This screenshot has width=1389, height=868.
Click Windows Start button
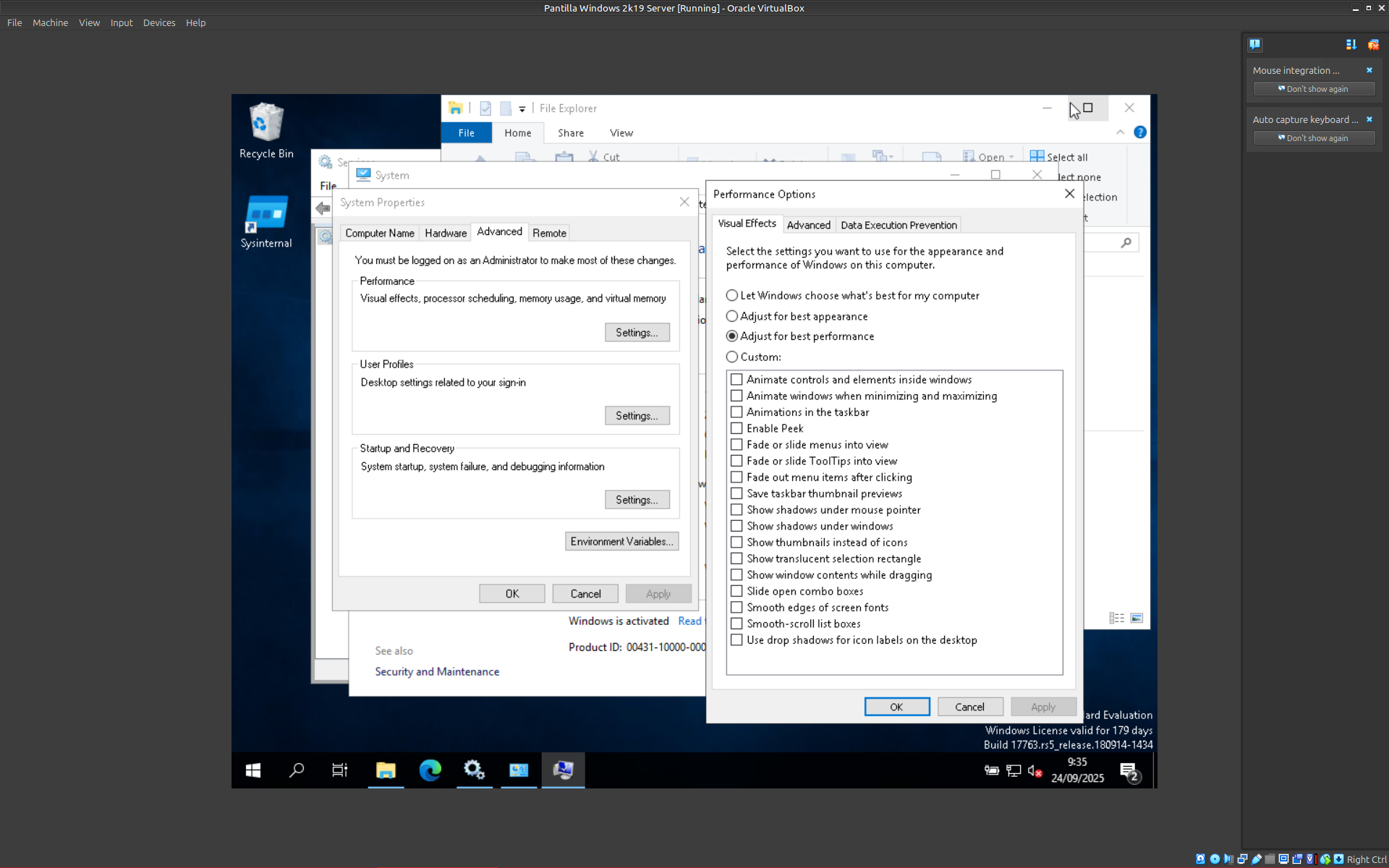pyautogui.click(x=253, y=770)
